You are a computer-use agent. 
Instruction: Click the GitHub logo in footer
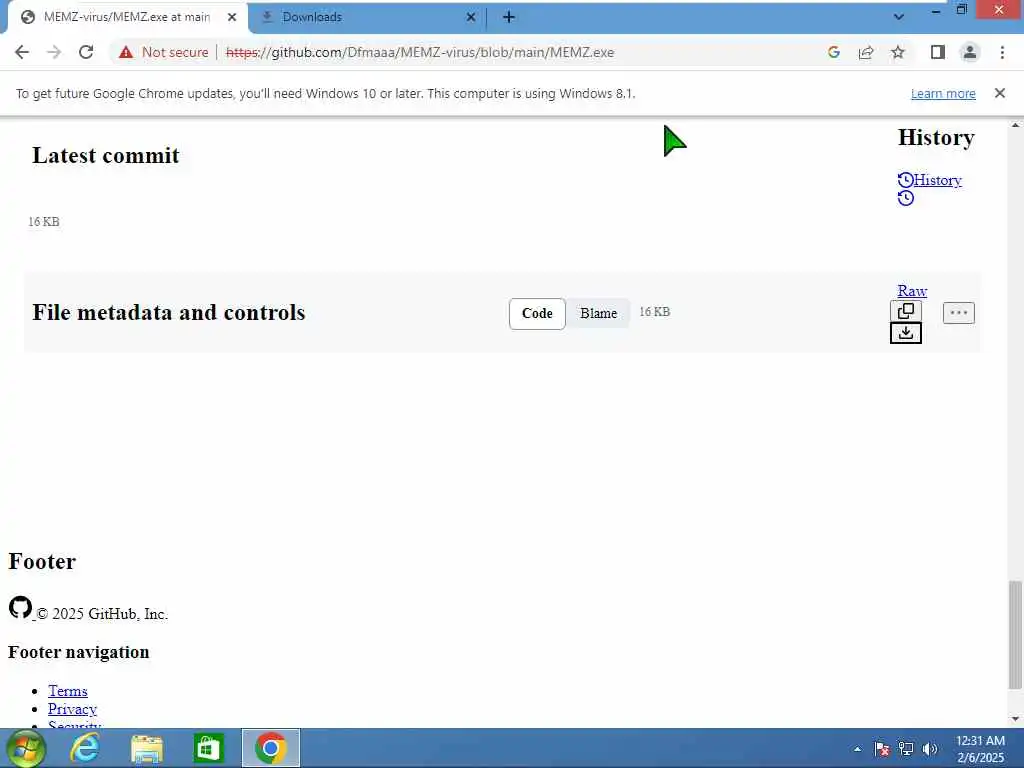[x=20, y=607]
